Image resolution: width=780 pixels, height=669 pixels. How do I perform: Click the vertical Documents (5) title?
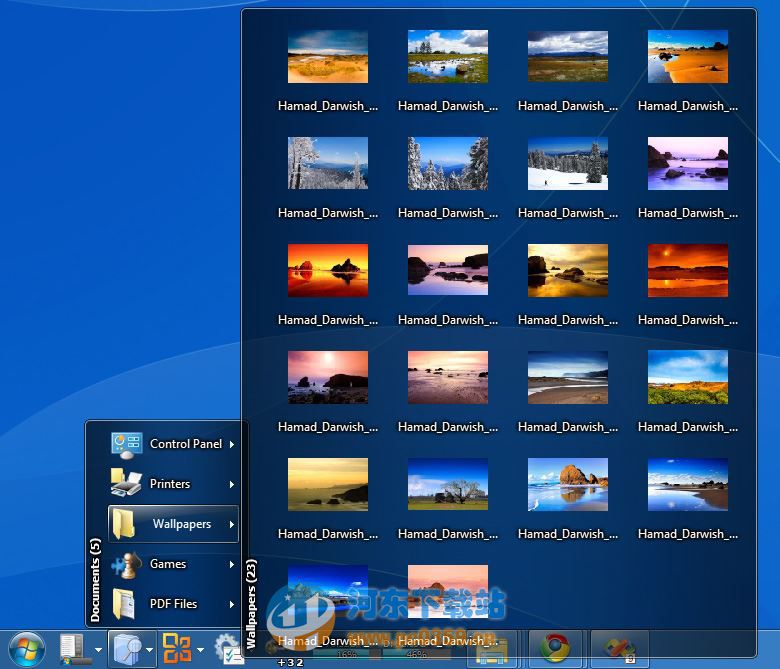point(95,580)
